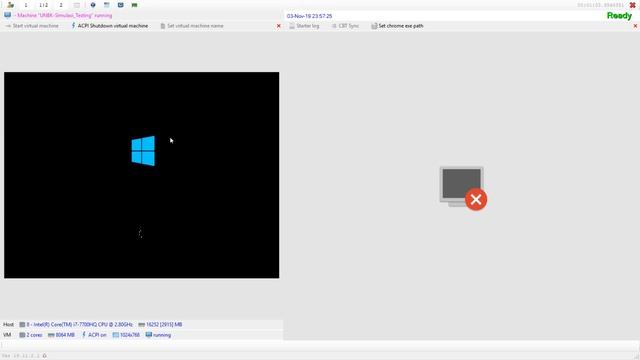640x360 pixels.
Task: Click the blue monitor icon beside the machine status
Action: 8,15
